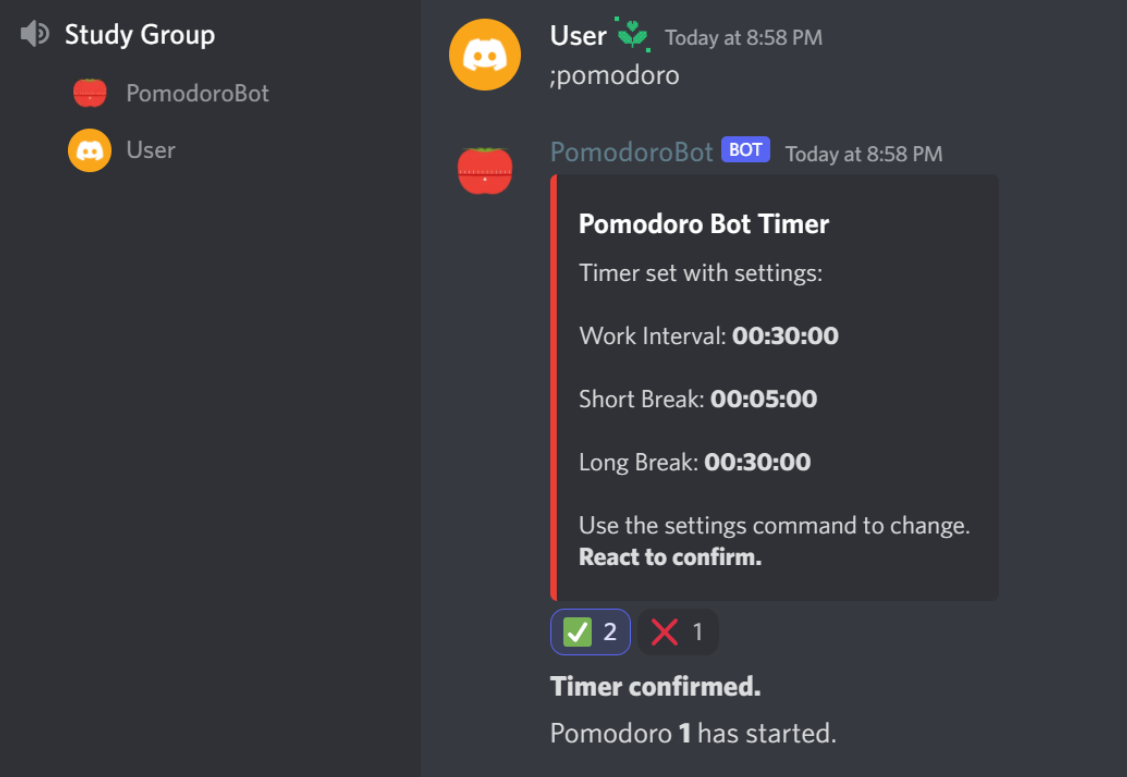Screen dimensions: 1127x777
Task: Click the Timer confirmed message text
Action: tap(655, 686)
